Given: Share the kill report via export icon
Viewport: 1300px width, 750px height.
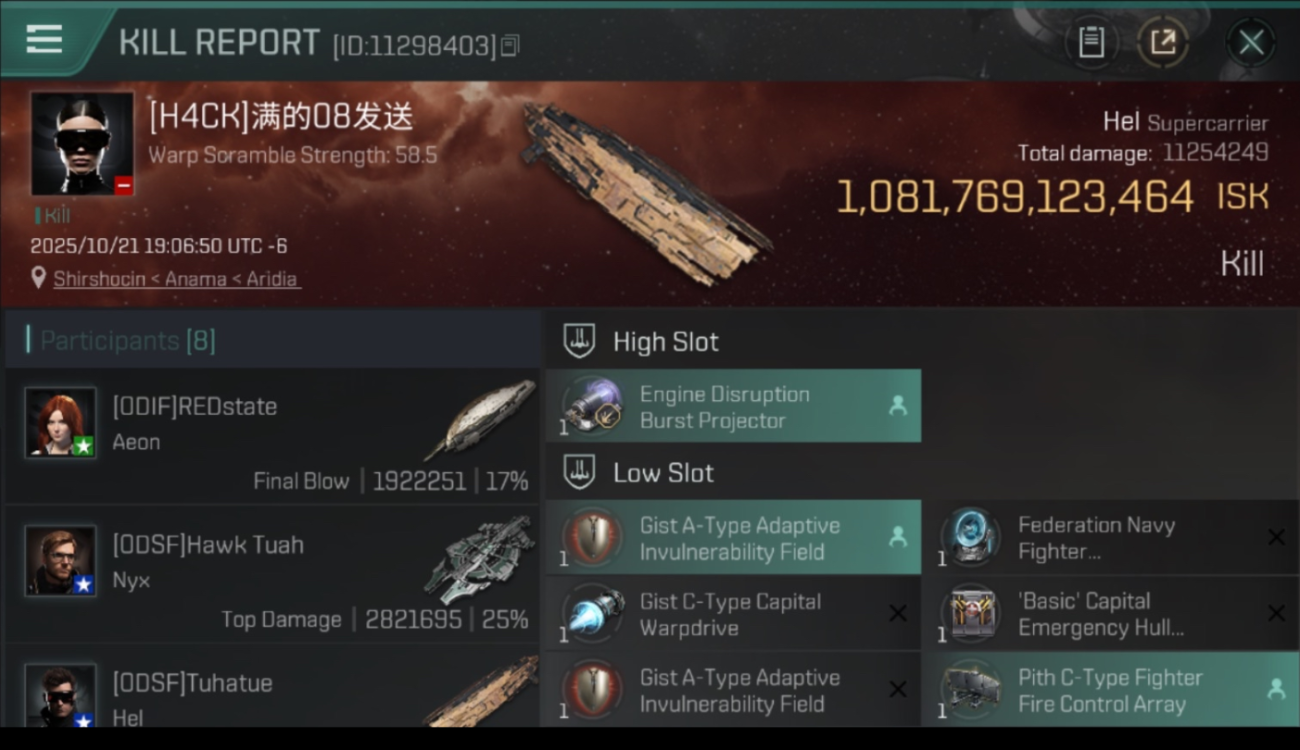Looking at the screenshot, I should (x=1162, y=42).
